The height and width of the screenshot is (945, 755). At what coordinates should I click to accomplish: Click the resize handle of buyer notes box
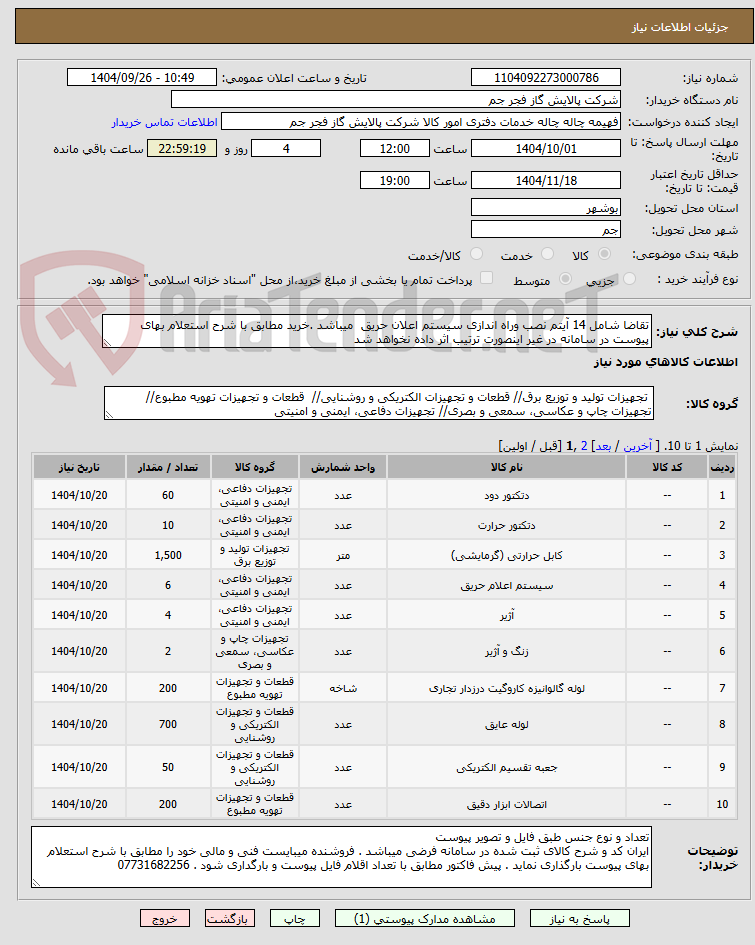[36, 882]
